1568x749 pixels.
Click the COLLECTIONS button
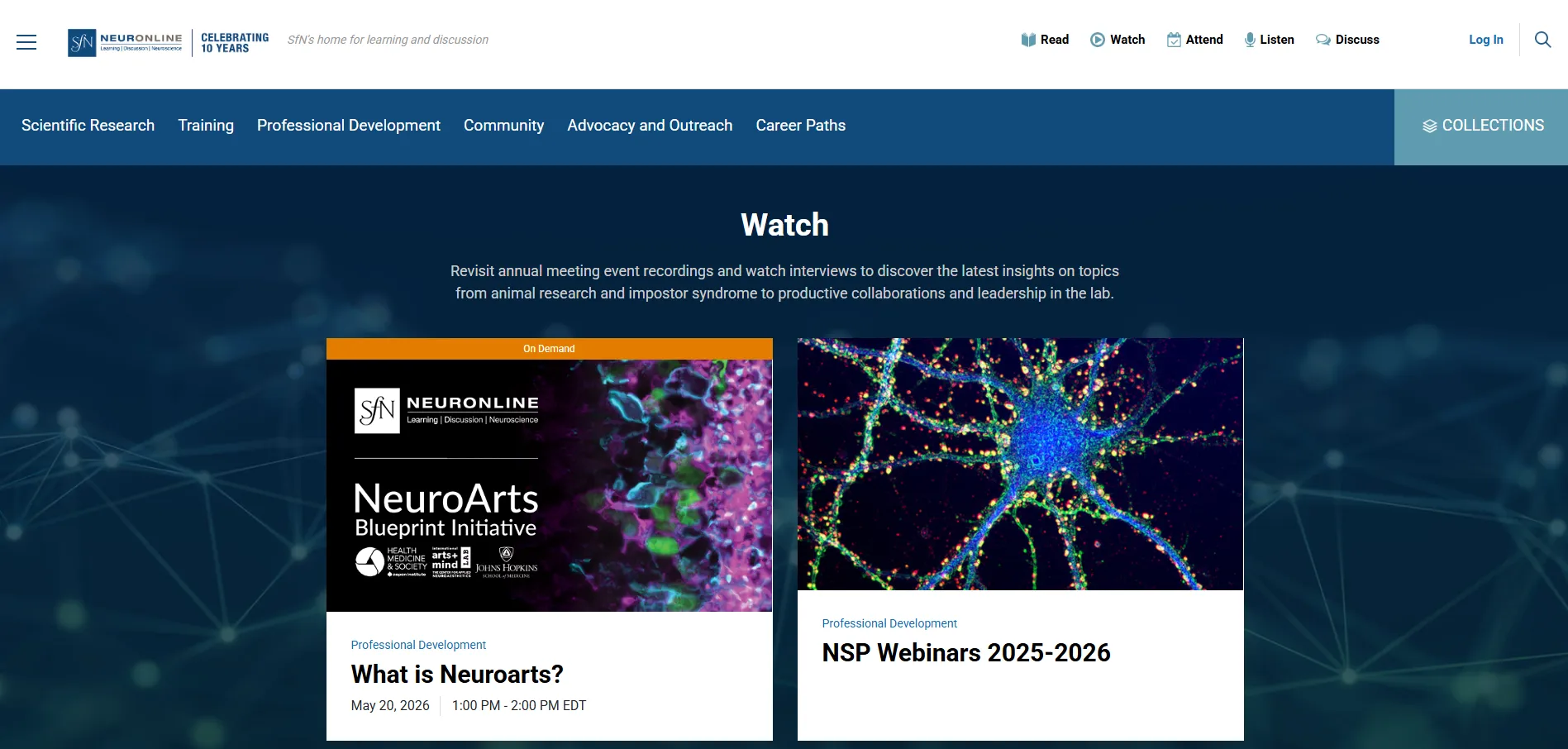pos(1481,127)
